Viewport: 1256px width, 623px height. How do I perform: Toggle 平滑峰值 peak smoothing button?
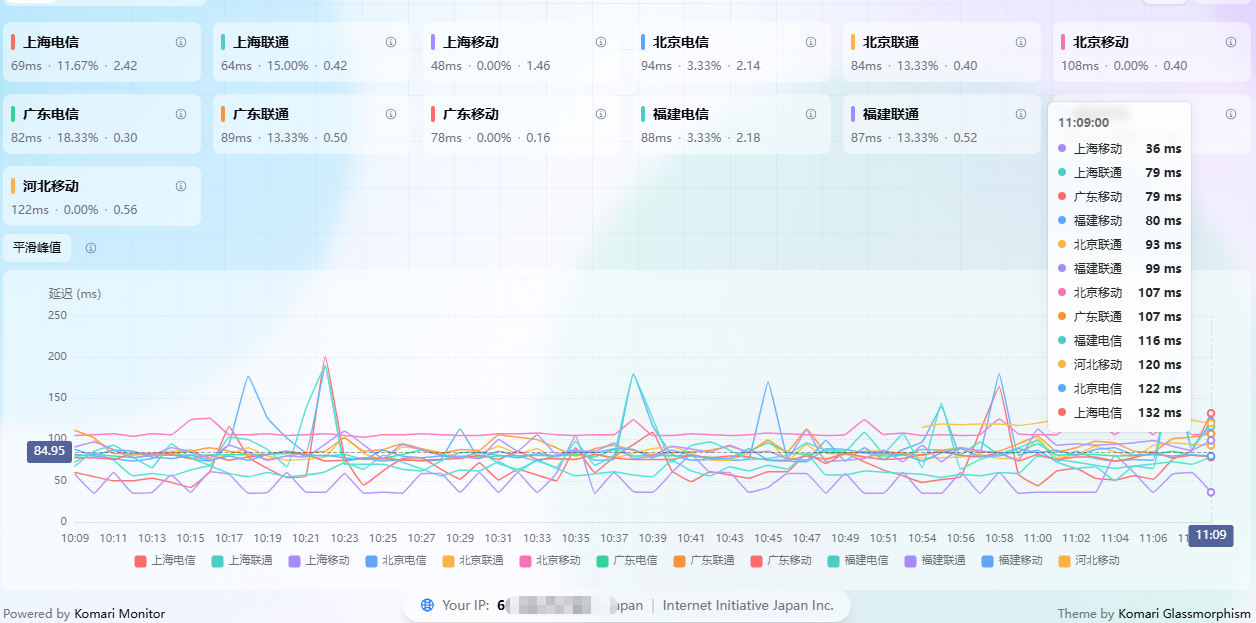coord(37,248)
